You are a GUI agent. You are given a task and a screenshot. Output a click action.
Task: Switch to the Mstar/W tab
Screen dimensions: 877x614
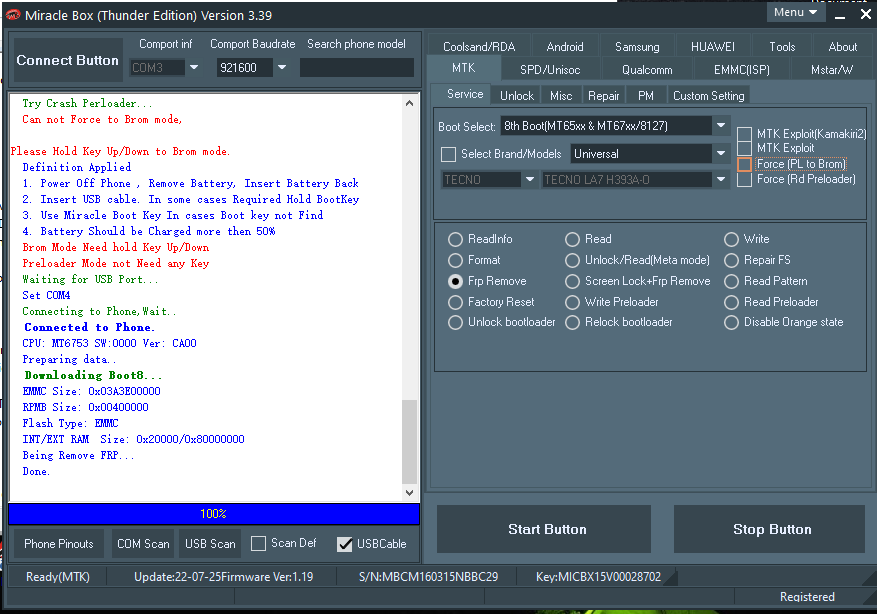click(x=832, y=70)
